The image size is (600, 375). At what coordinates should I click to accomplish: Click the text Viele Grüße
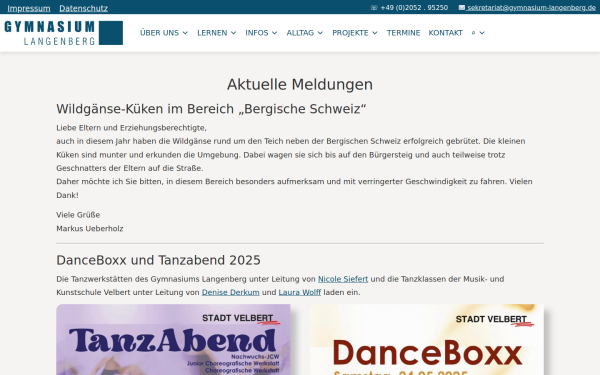78,215
